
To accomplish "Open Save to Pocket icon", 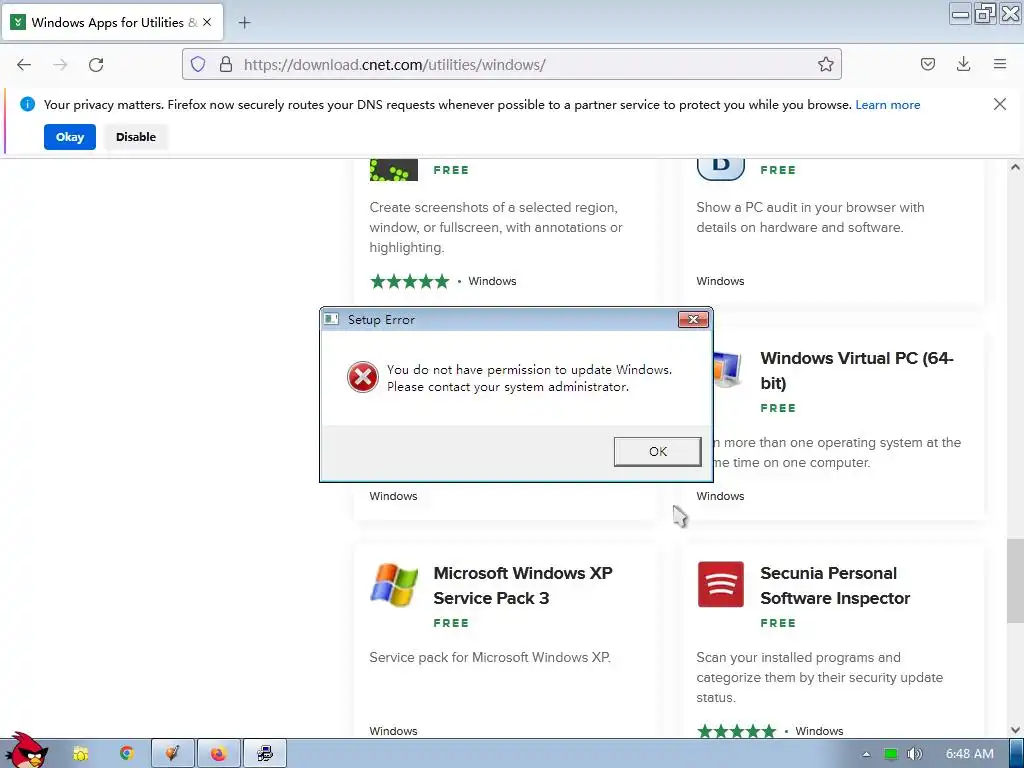I will [927, 64].
